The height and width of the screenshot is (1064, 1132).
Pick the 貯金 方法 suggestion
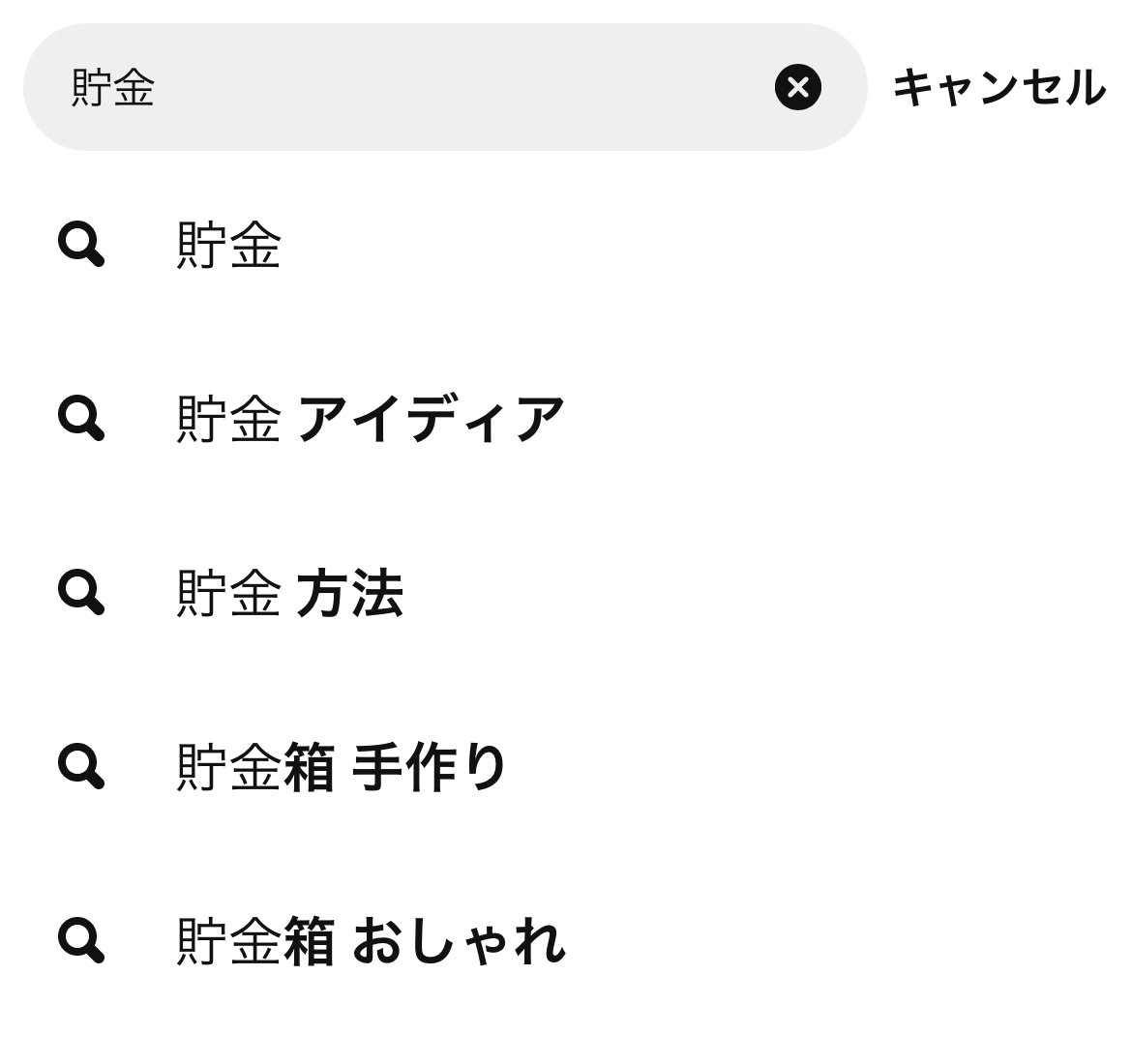(290, 593)
